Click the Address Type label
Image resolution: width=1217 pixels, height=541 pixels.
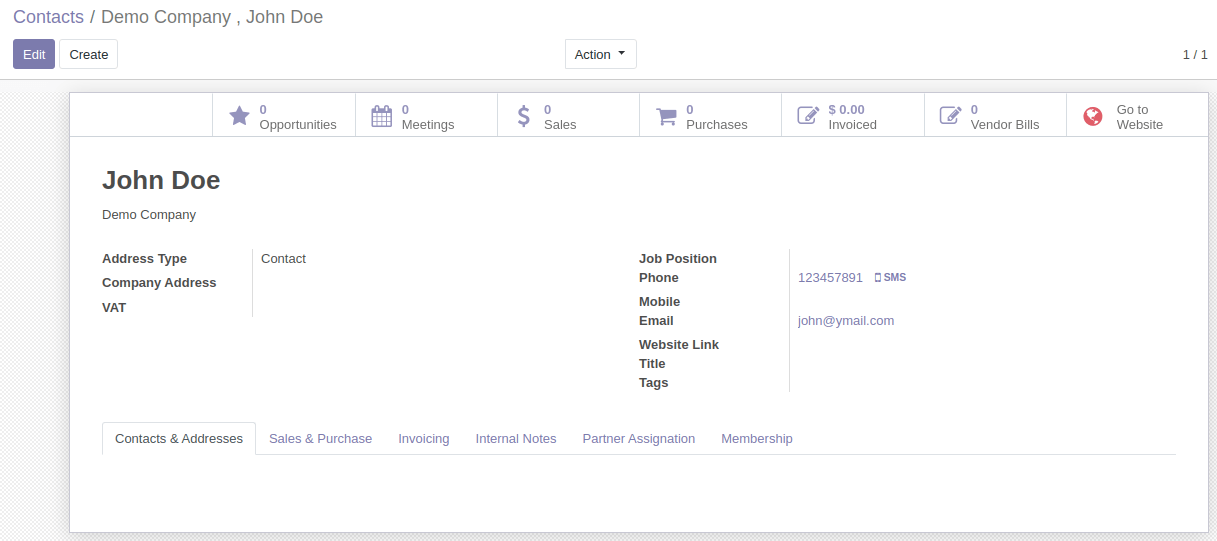pos(144,258)
